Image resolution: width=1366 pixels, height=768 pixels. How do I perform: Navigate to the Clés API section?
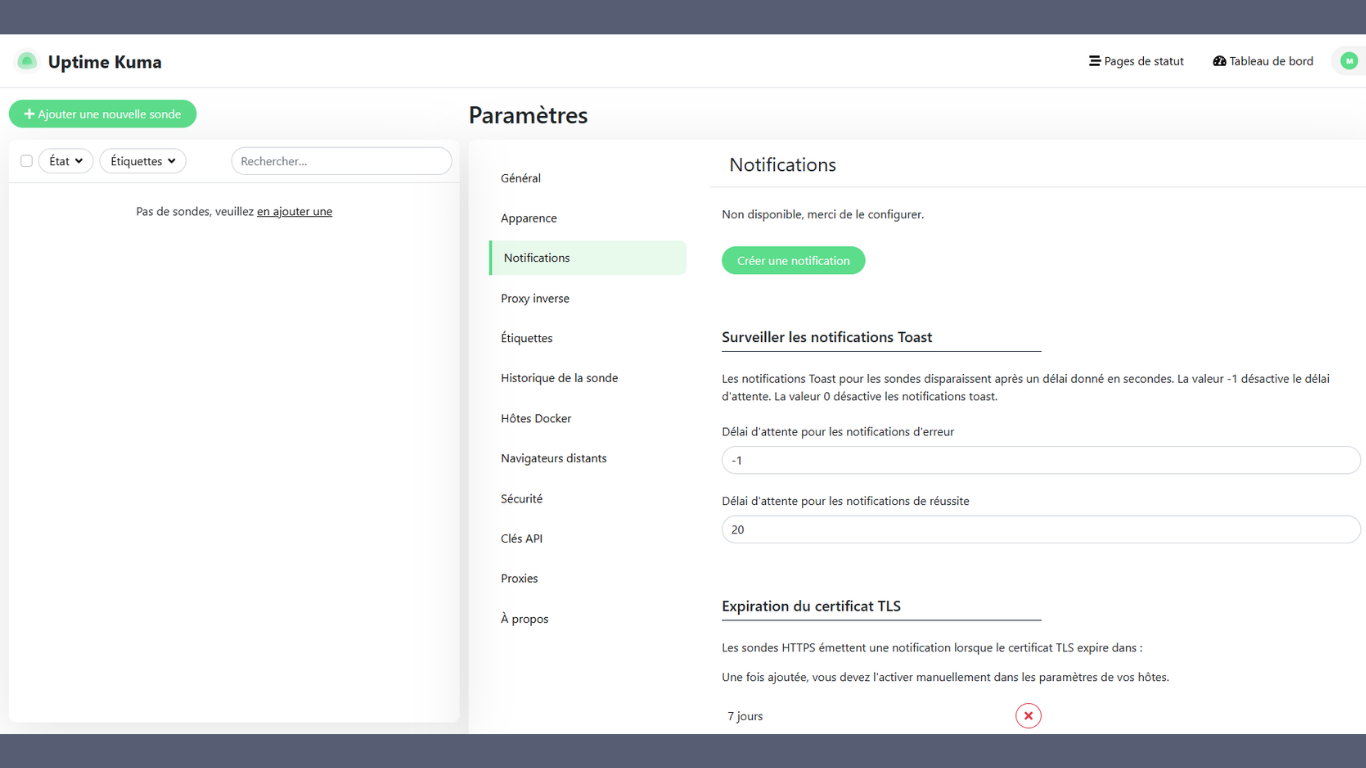point(521,538)
